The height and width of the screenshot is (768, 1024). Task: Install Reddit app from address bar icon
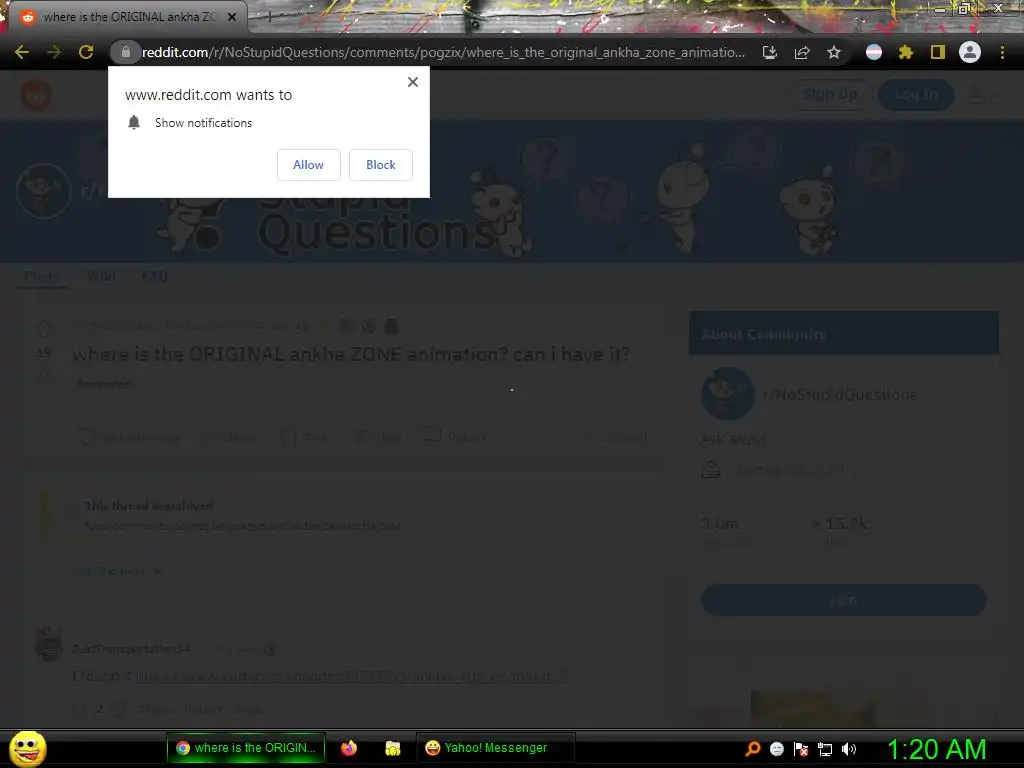tap(770, 52)
